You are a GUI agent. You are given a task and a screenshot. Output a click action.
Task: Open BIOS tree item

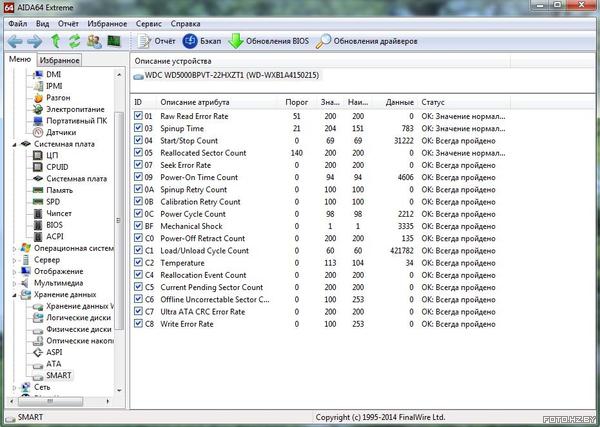pos(54,225)
